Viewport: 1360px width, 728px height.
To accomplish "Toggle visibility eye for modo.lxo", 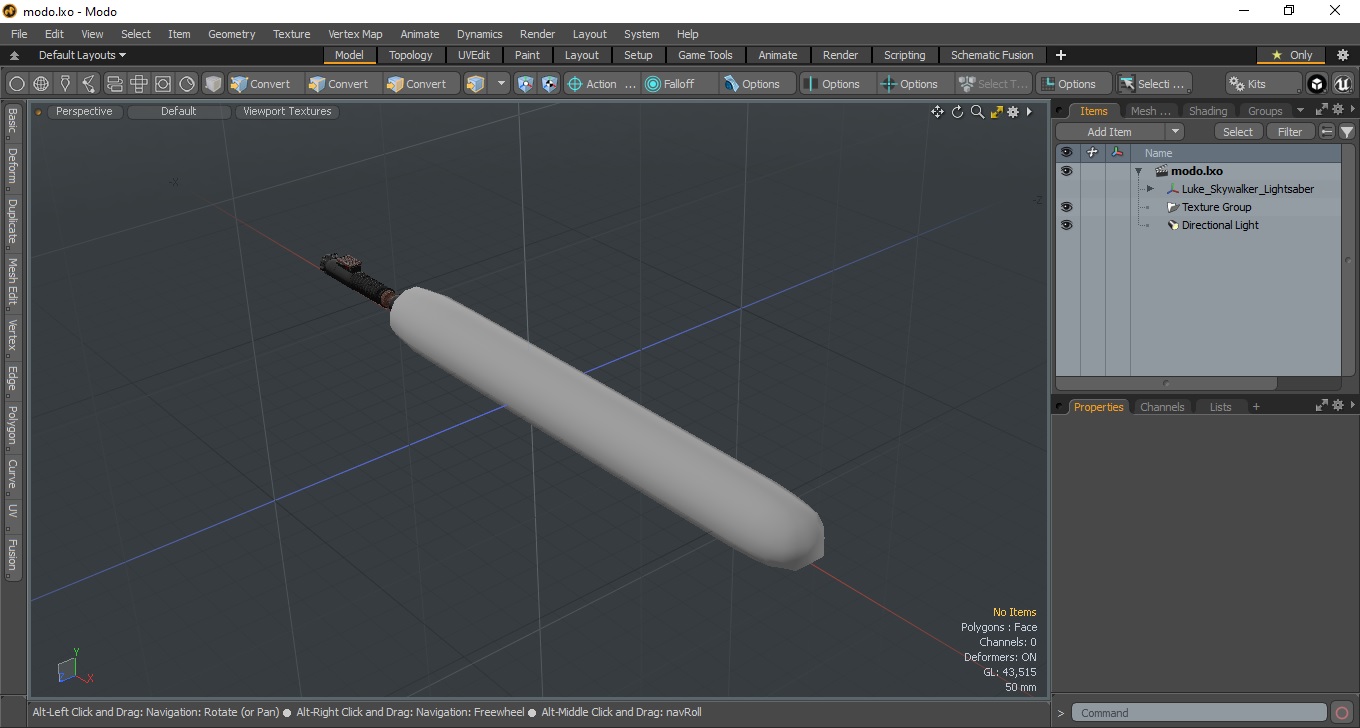I will 1066,171.
